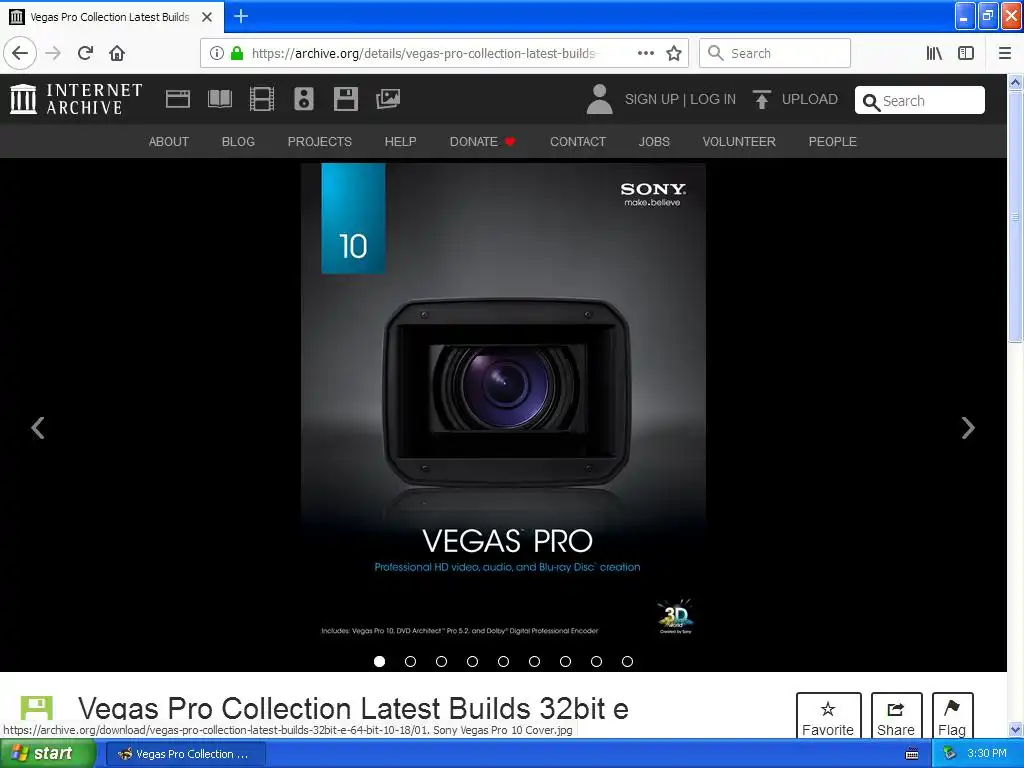The image size is (1024, 768).
Task: Toggle the browser sidebar view
Action: (x=966, y=53)
